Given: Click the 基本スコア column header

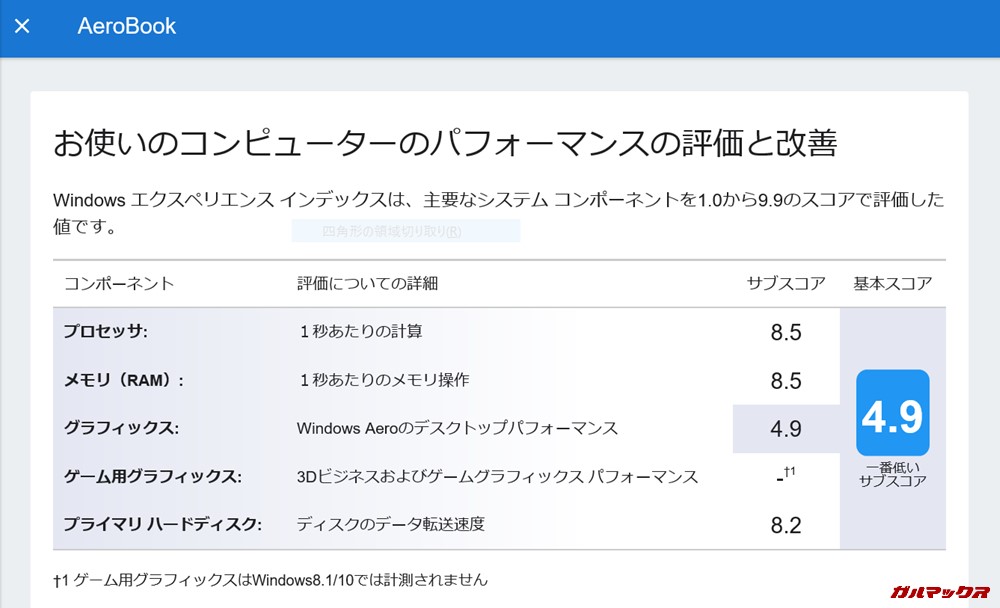Looking at the screenshot, I should [x=892, y=284].
